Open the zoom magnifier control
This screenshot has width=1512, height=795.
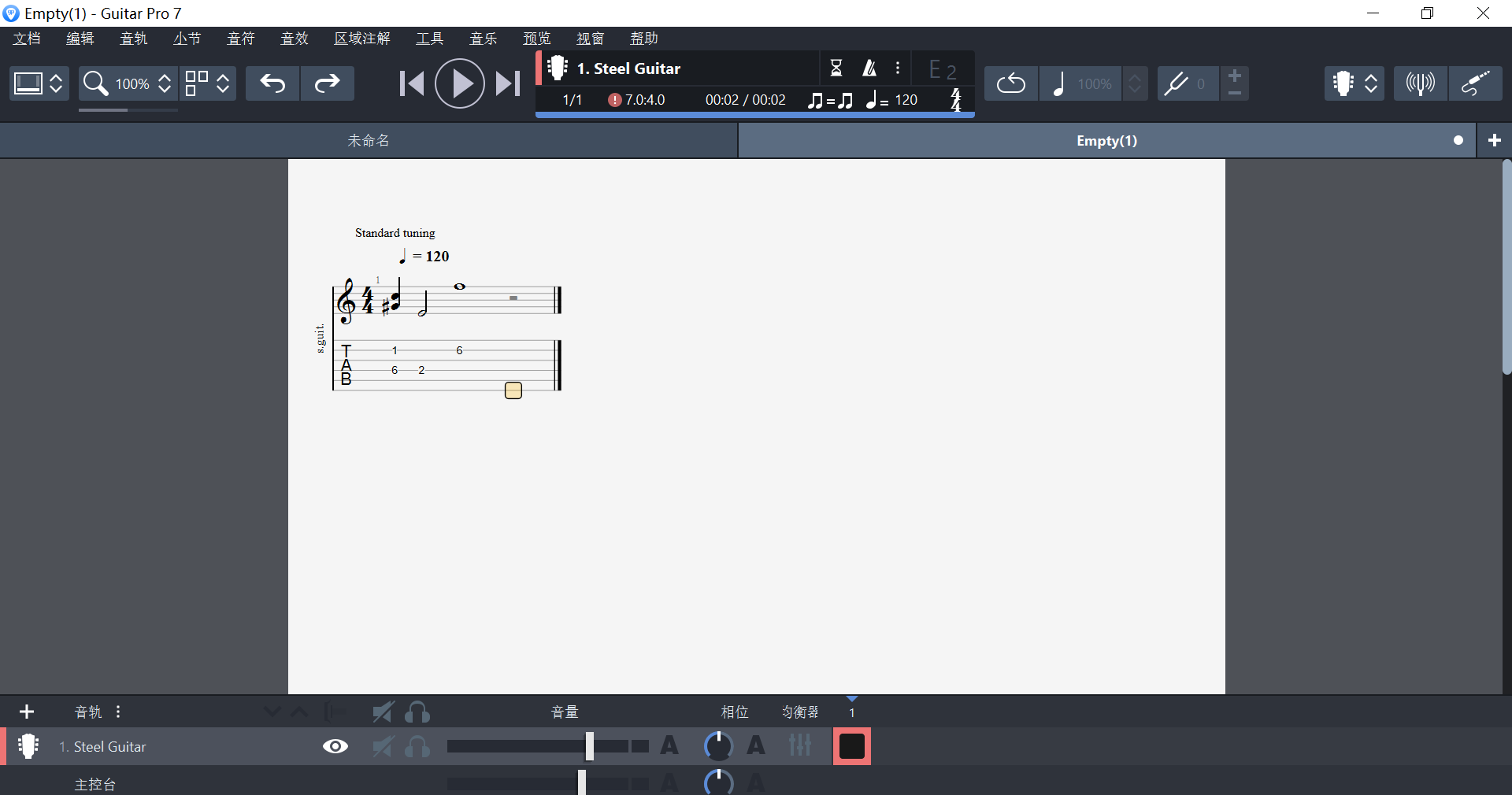97,83
